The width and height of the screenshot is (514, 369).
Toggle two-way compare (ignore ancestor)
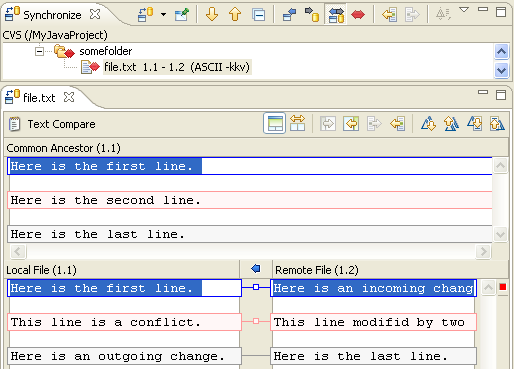coord(297,123)
